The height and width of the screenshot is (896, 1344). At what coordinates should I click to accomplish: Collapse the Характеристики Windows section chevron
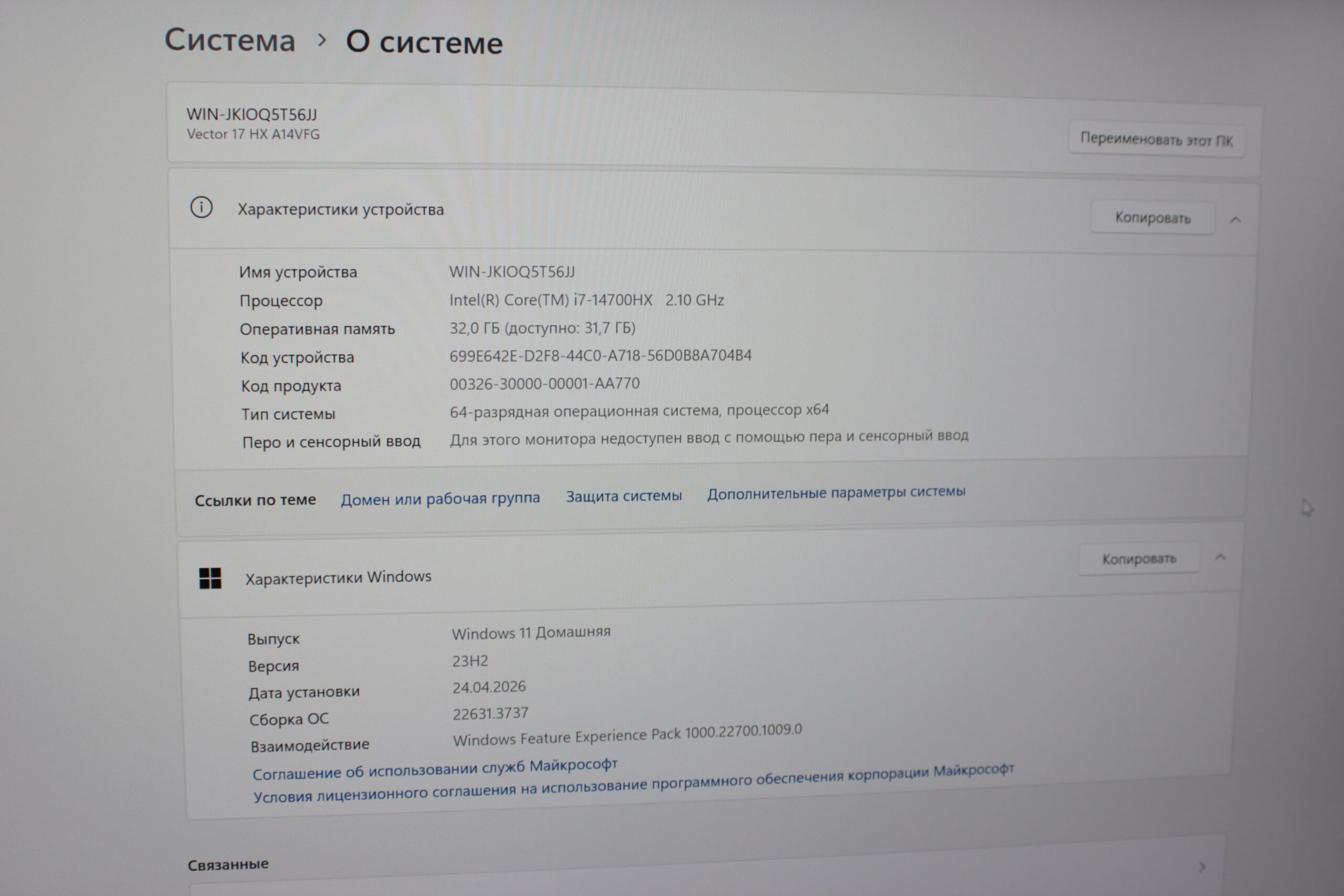(1220, 557)
